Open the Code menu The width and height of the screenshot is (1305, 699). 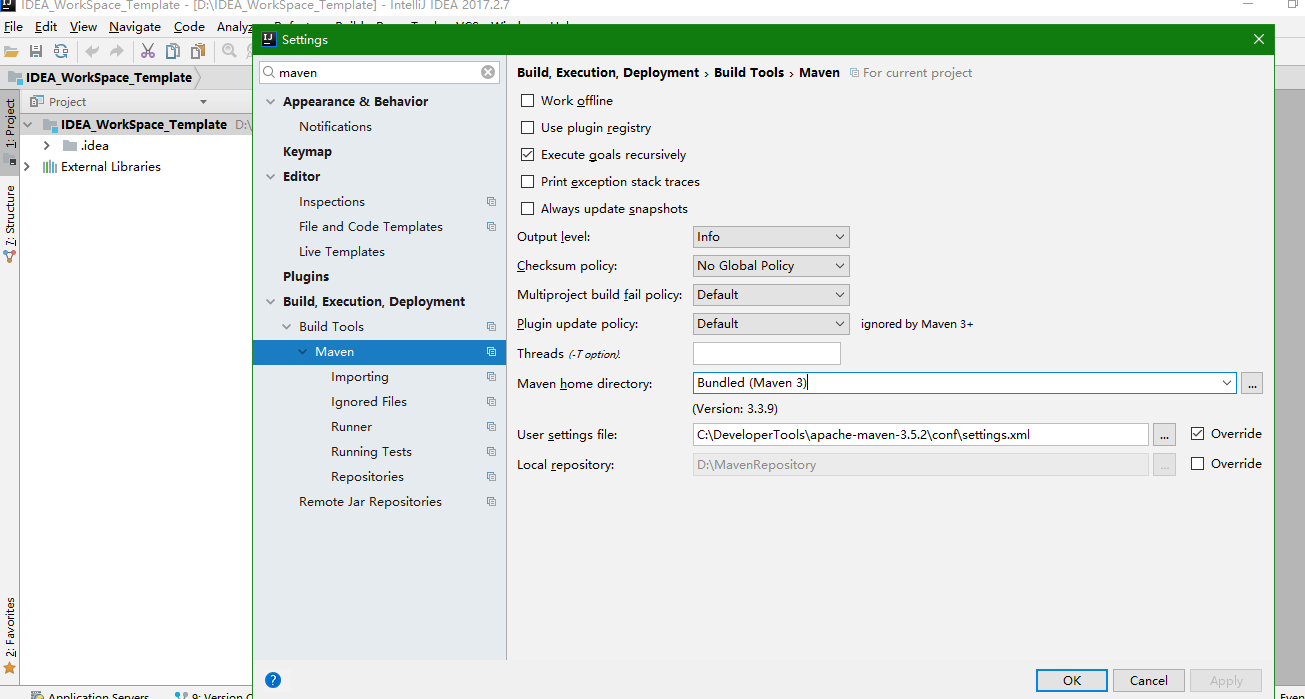pos(189,27)
